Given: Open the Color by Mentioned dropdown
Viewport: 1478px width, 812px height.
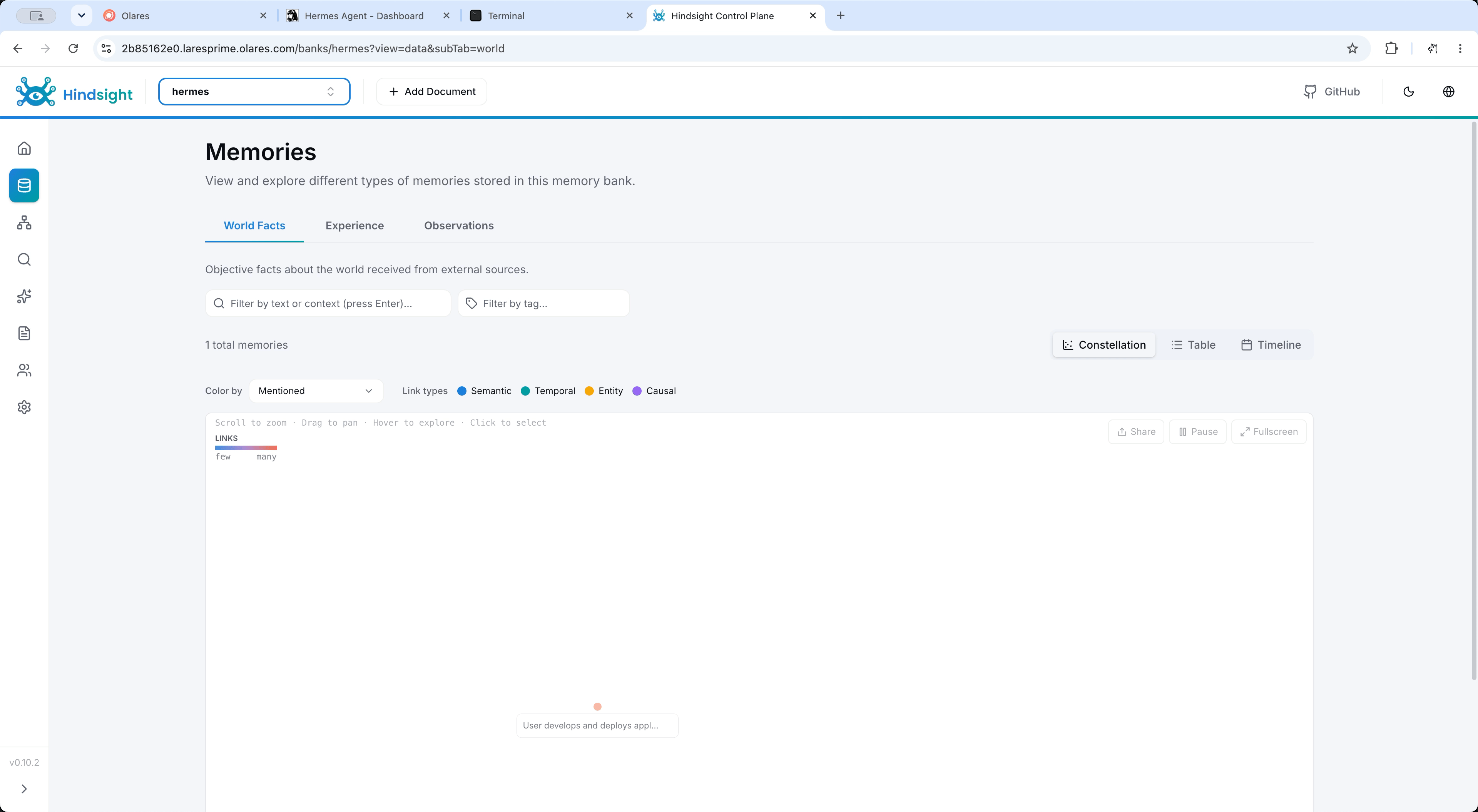Looking at the screenshot, I should [x=316, y=391].
